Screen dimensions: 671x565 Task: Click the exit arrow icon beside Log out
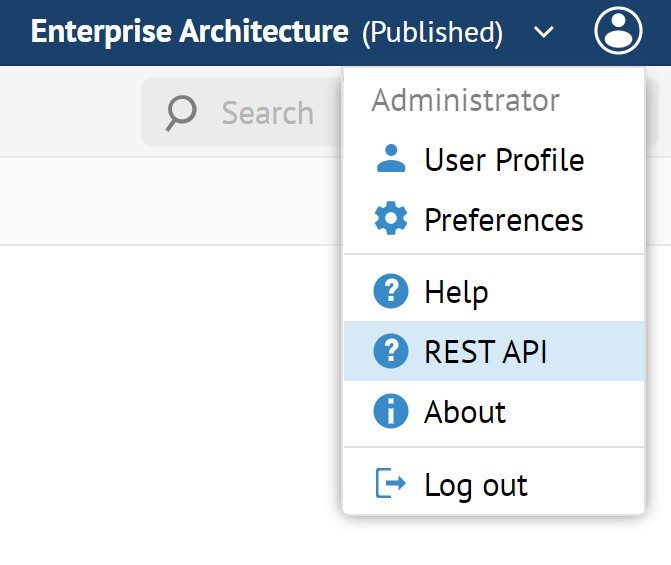390,484
